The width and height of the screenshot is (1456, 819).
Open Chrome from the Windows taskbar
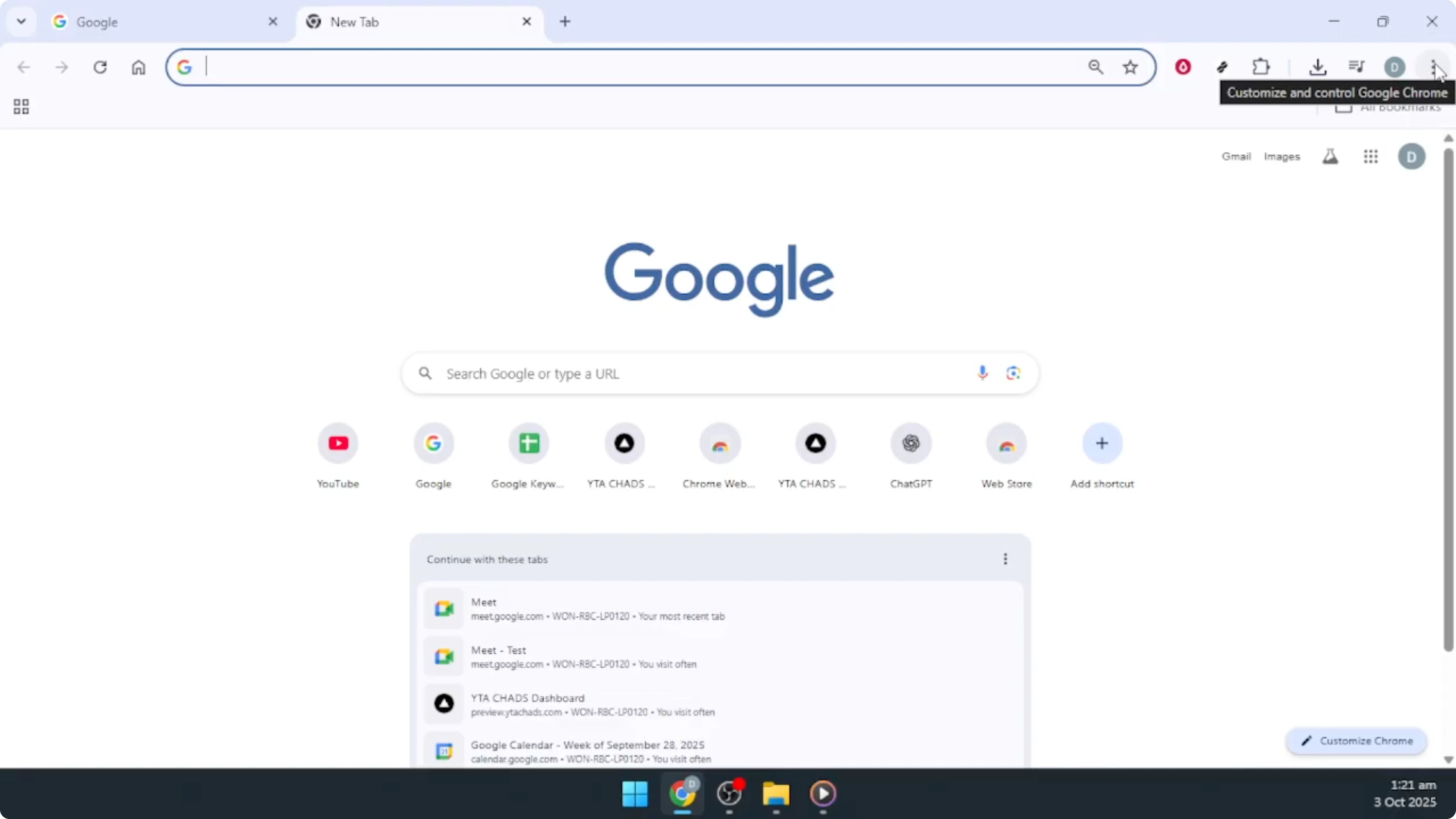(682, 796)
